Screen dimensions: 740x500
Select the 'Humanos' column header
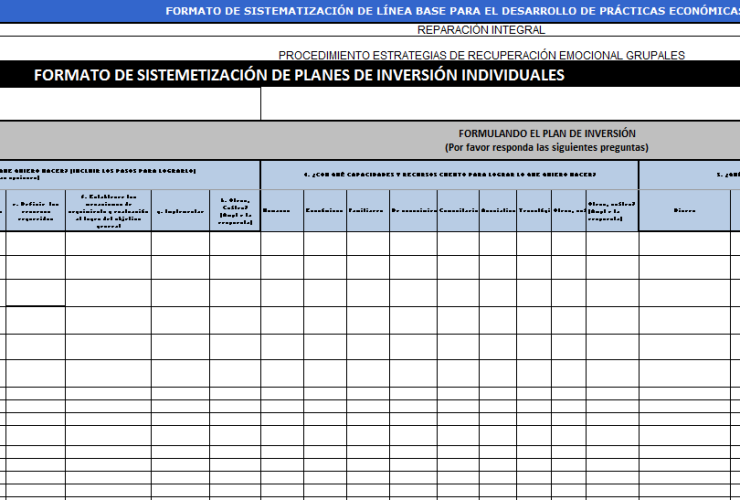point(282,211)
